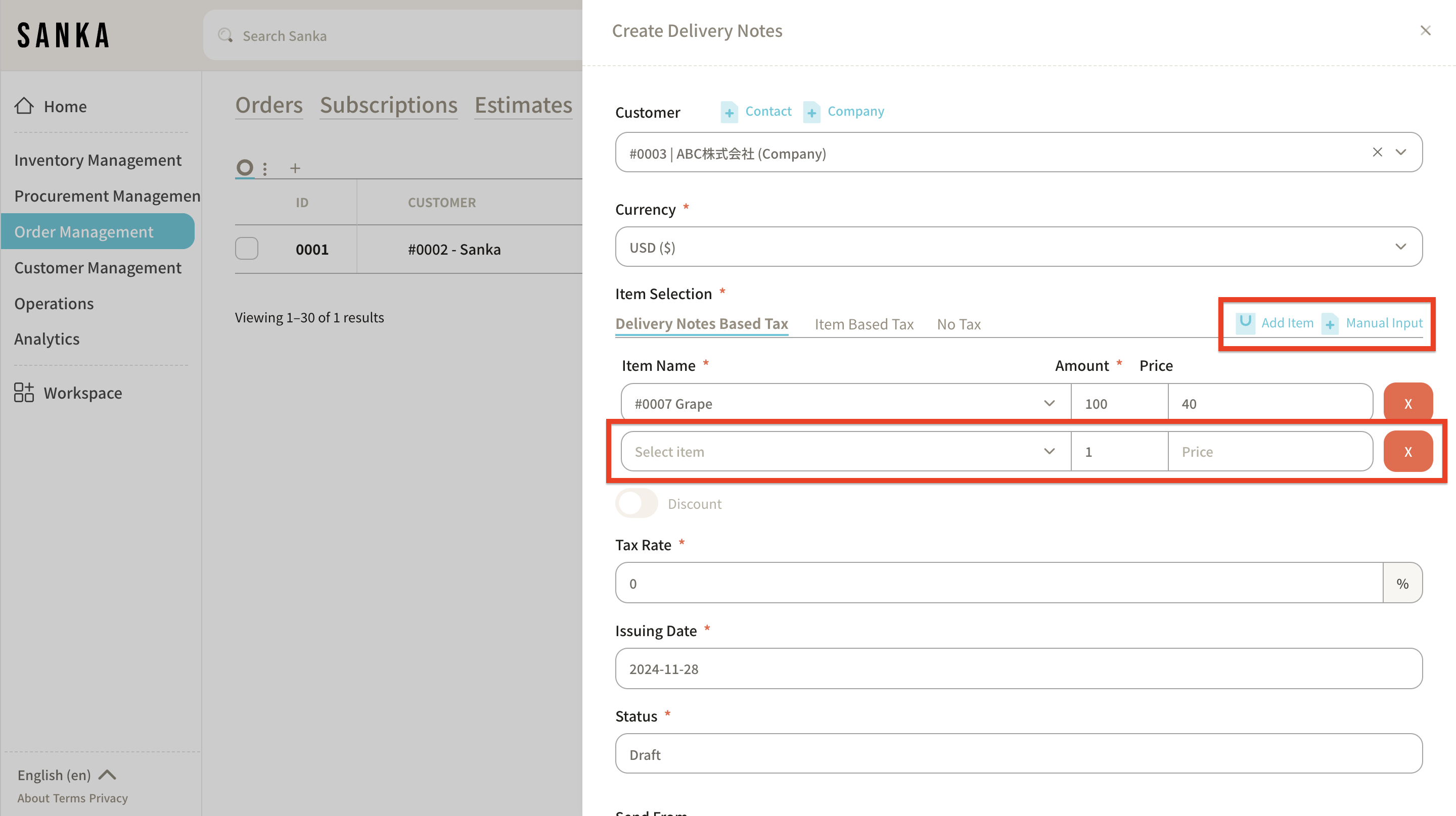This screenshot has height=816, width=1456.
Task: Click the Privacy link in footer
Action: pyautogui.click(x=109, y=798)
